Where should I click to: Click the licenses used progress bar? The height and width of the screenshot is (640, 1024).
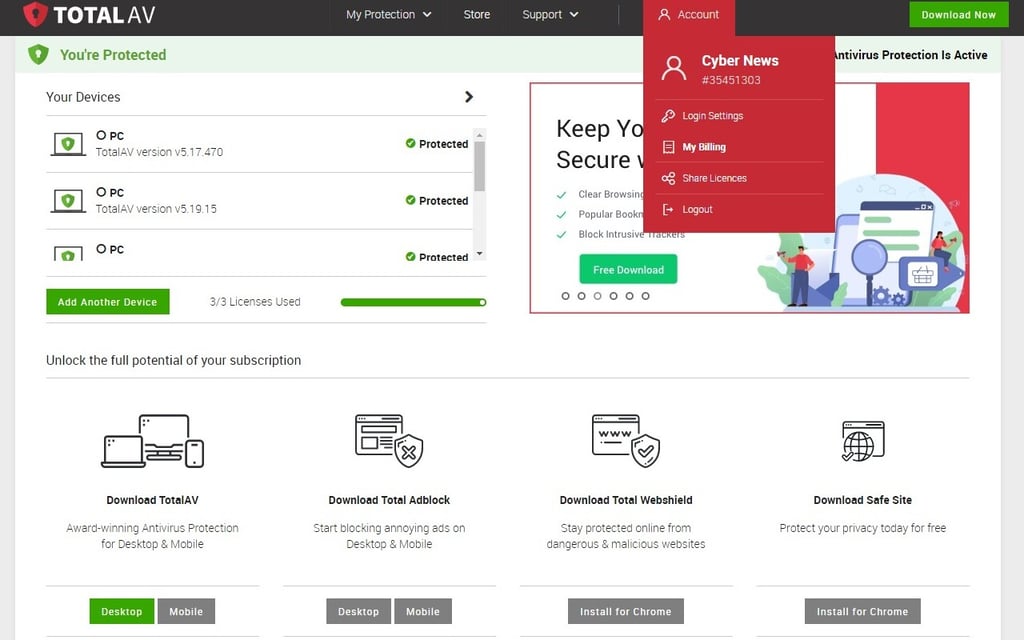tap(413, 302)
